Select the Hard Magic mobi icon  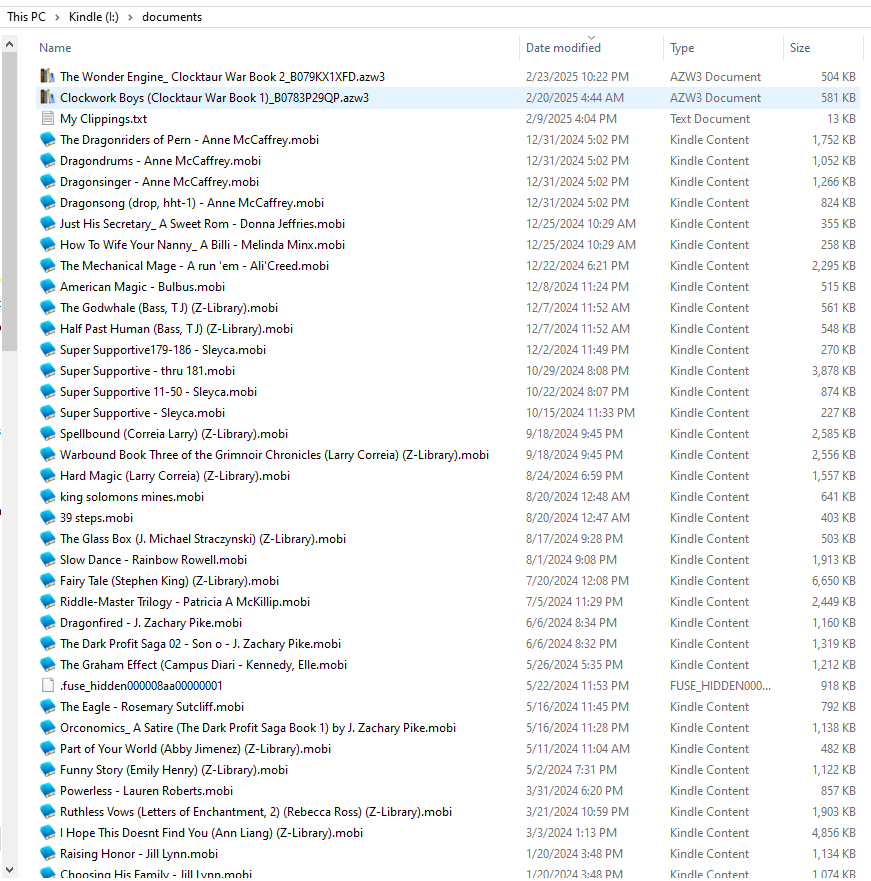[x=48, y=476]
